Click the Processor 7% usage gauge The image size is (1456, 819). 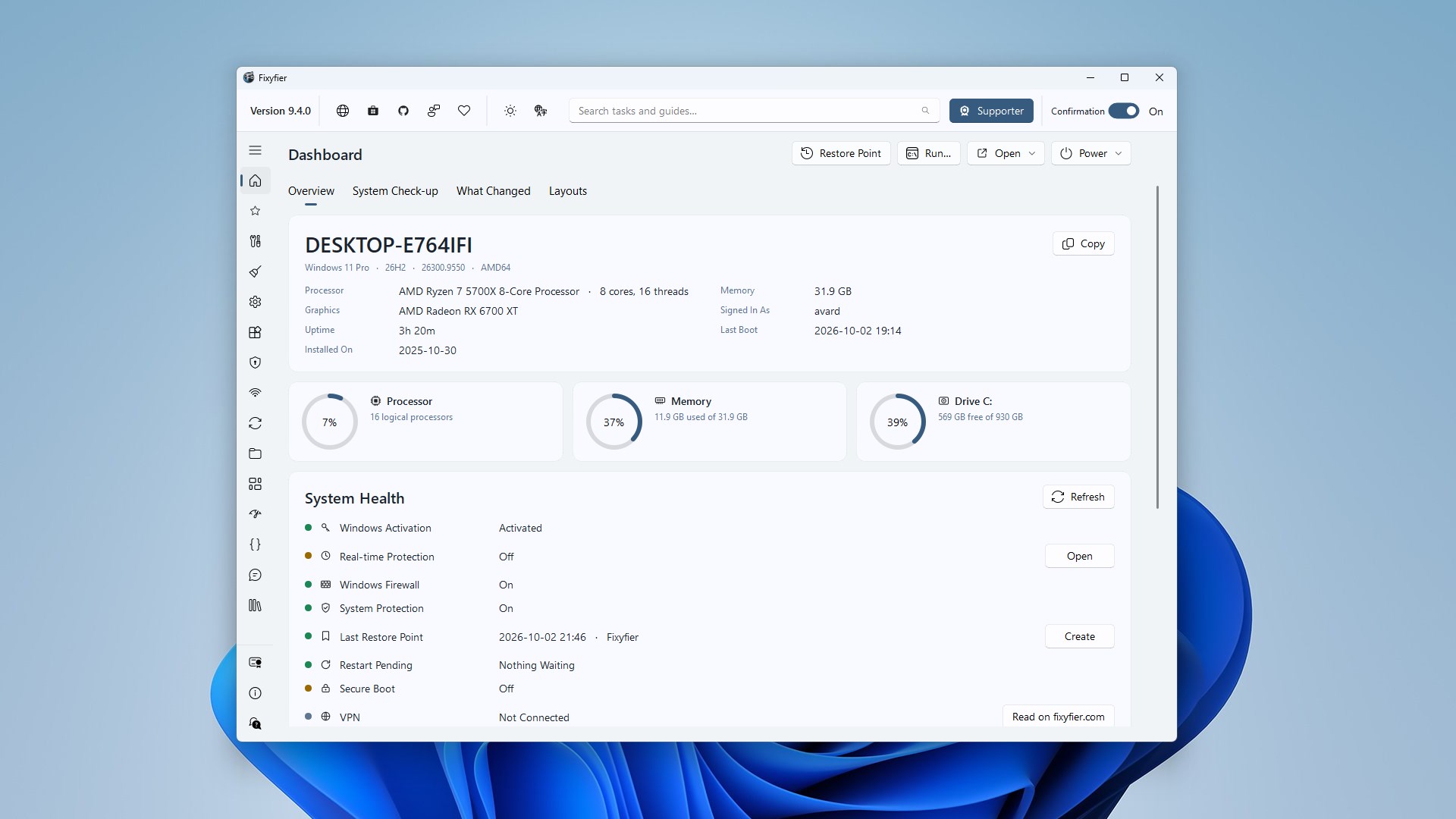point(330,422)
